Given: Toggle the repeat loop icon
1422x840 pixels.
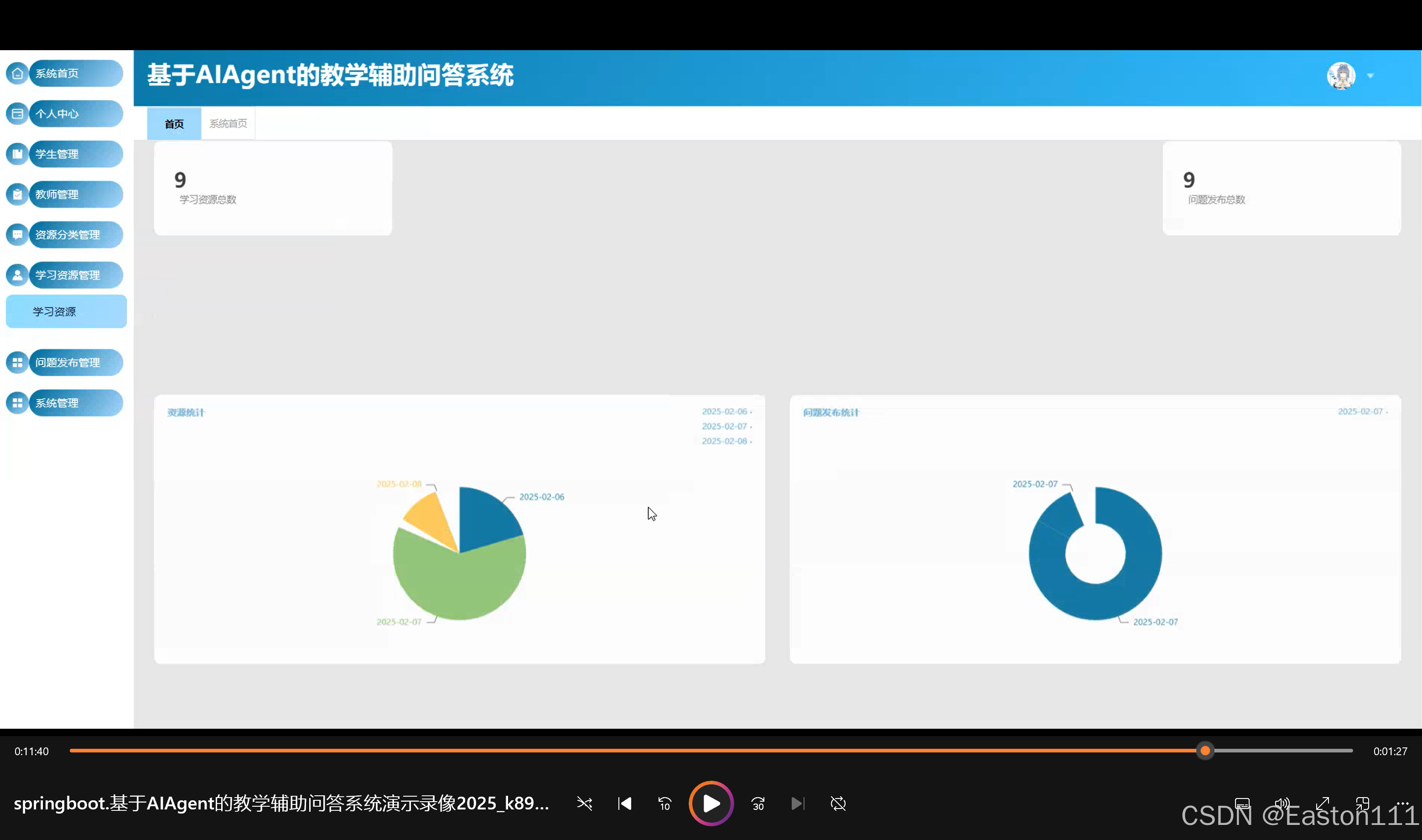Looking at the screenshot, I should click(x=838, y=803).
